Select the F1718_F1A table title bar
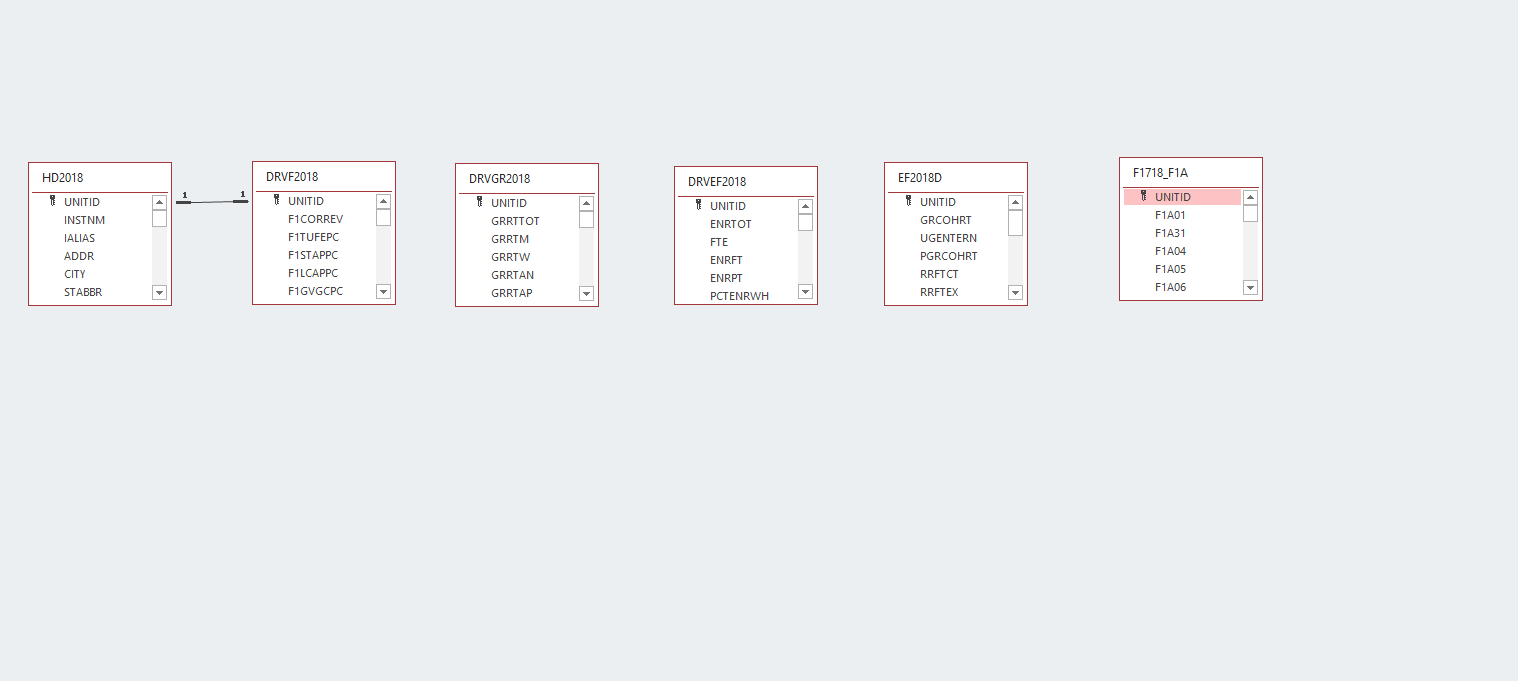Image resolution: width=1518 pixels, height=681 pixels. click(x=1191, y=173)
